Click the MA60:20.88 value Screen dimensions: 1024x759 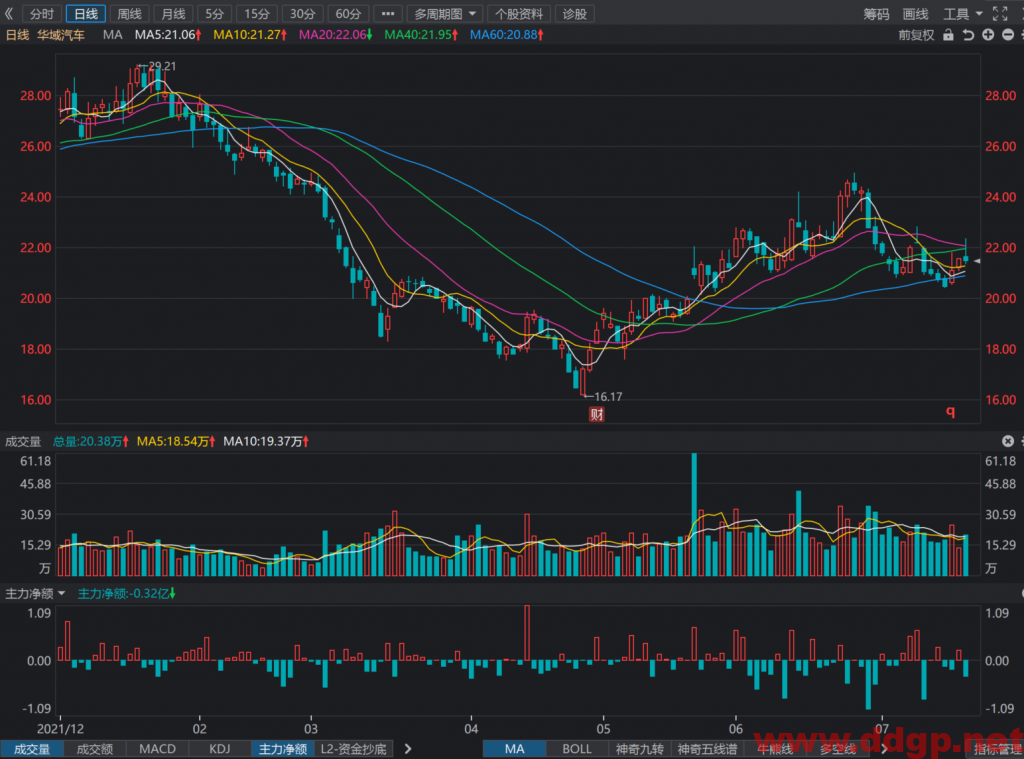pyautogui.click(x=507, y=35)
